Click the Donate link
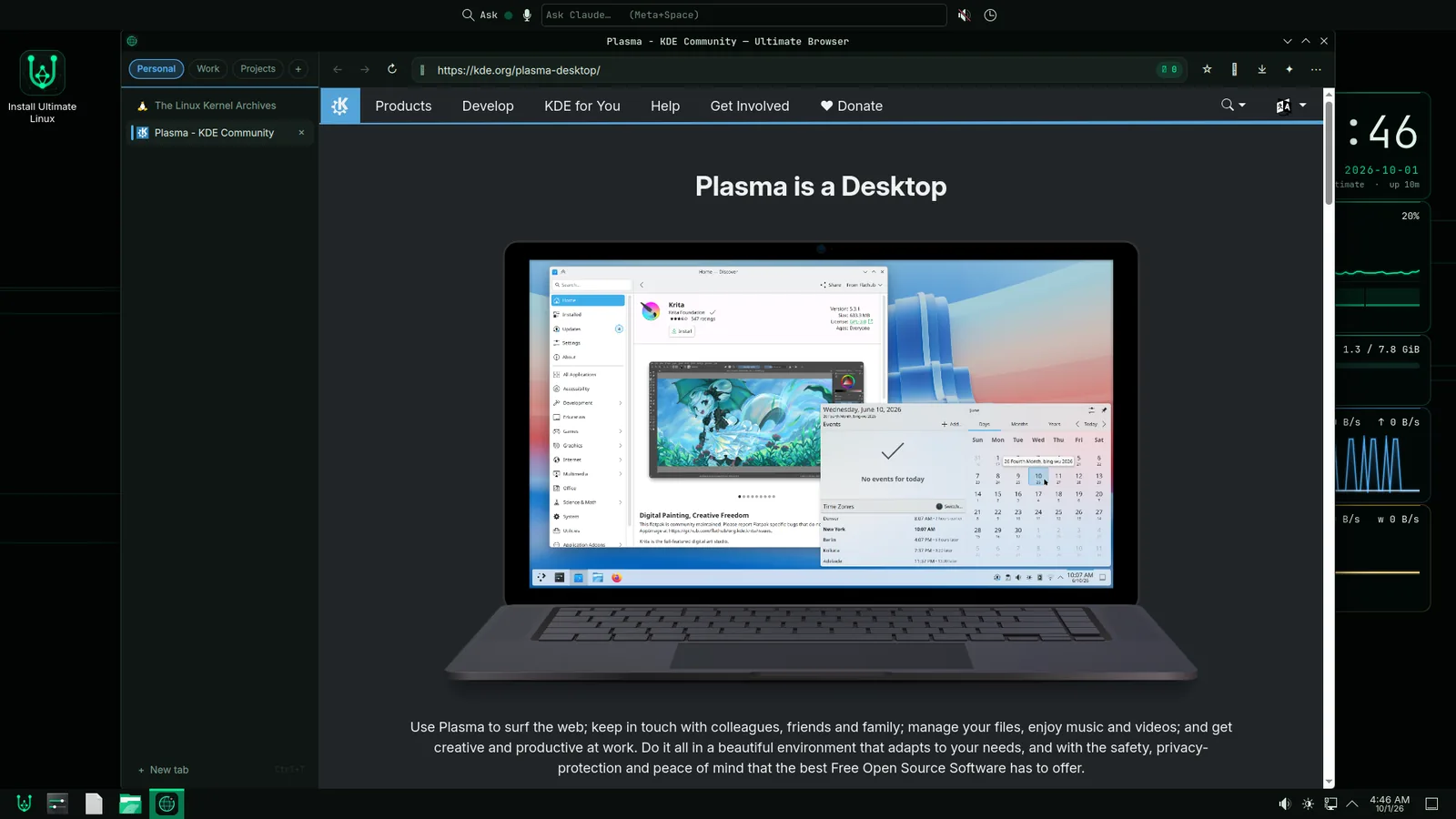The image size is (1456, 819). coord(852,106)
